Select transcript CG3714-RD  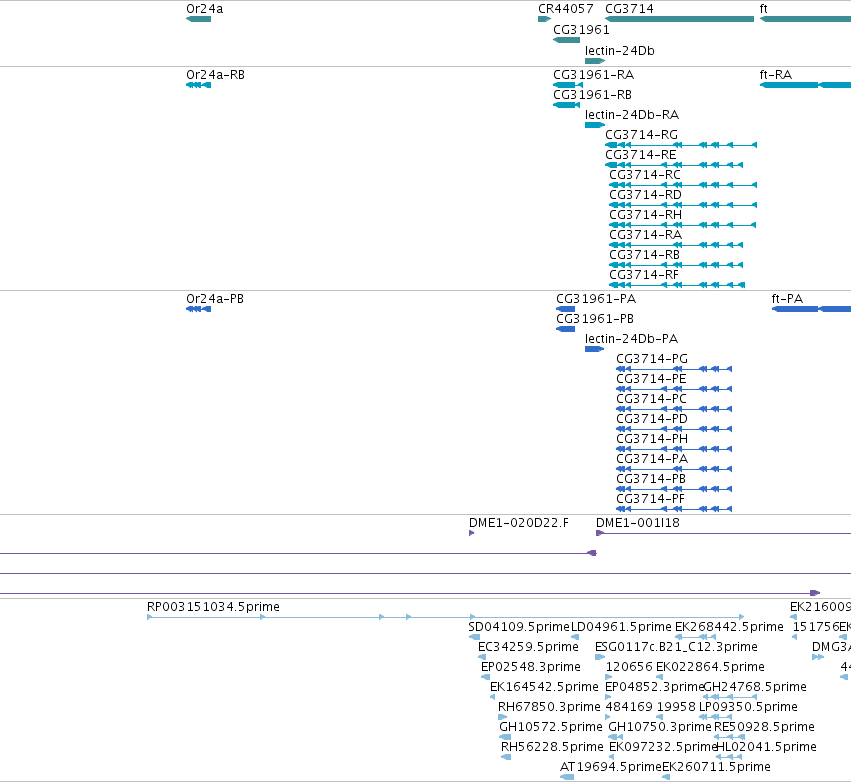point(683,205)
